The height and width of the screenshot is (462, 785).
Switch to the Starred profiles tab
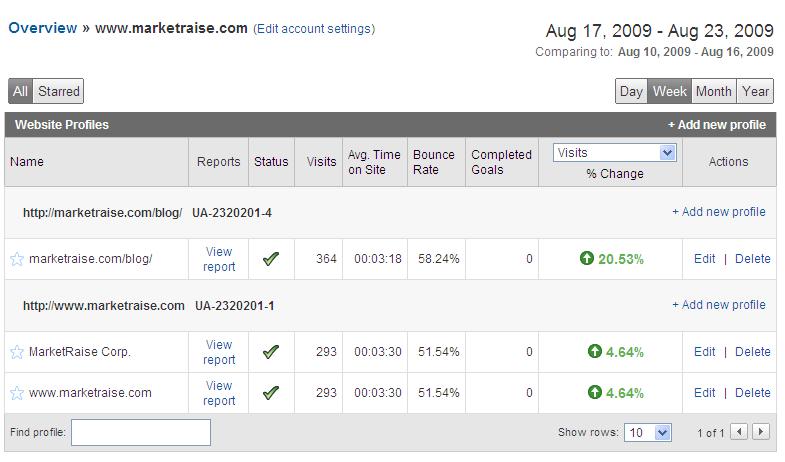click(59, 91)
